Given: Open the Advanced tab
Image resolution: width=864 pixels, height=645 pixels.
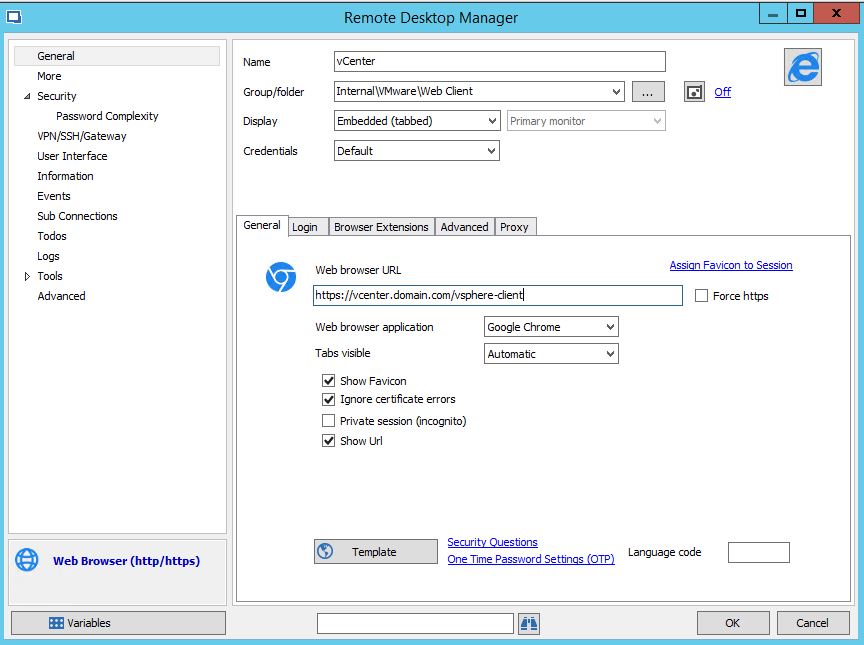Looking at the screenshot, I should pos(465,227).
